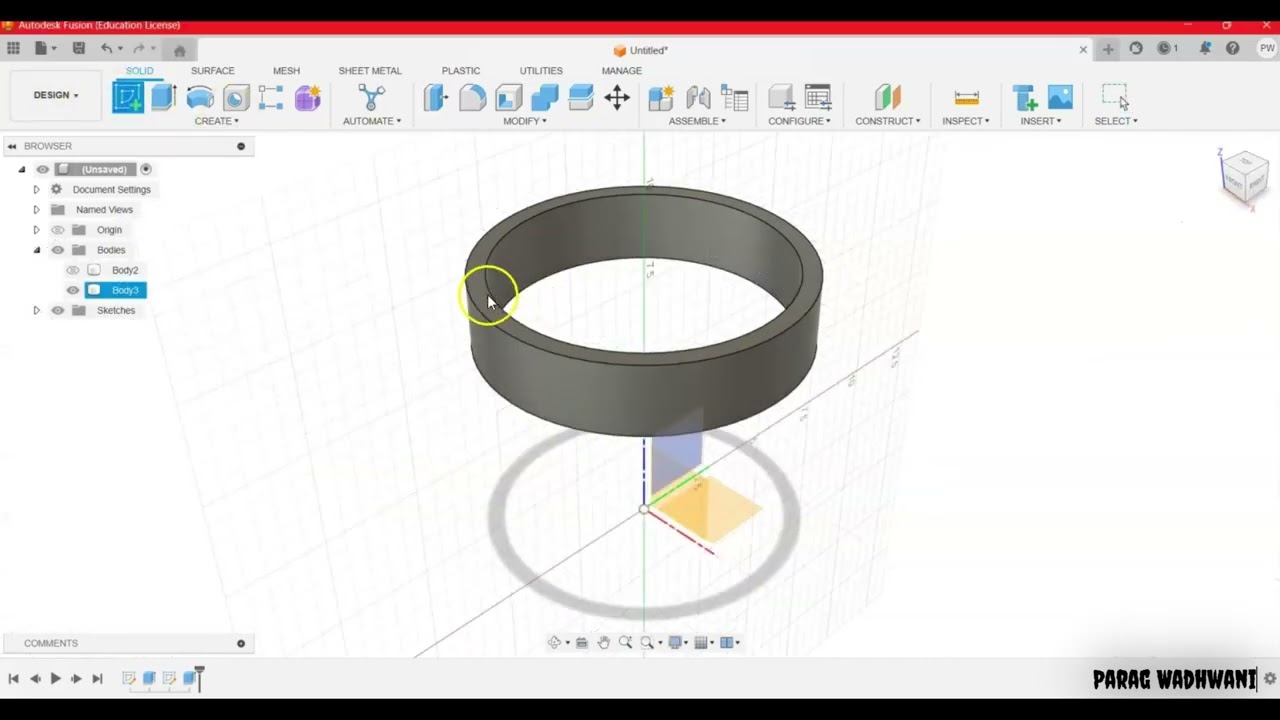Select the Joint tool
This screenshot has height=720, width=1280.
698,97
